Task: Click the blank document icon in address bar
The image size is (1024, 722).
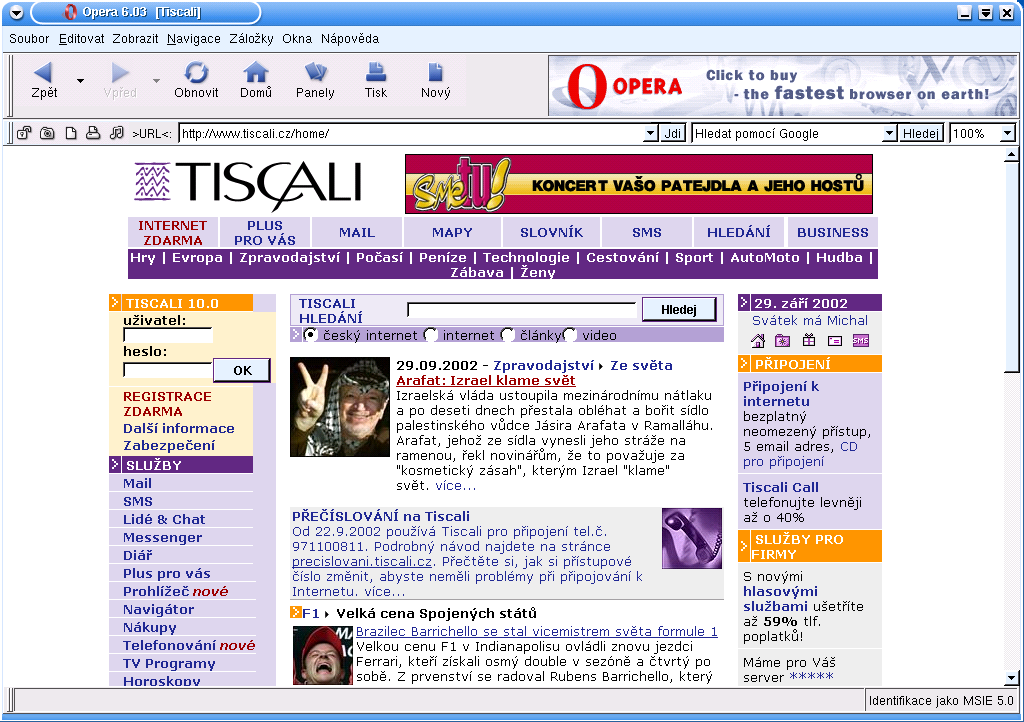Action: point(71,133)
